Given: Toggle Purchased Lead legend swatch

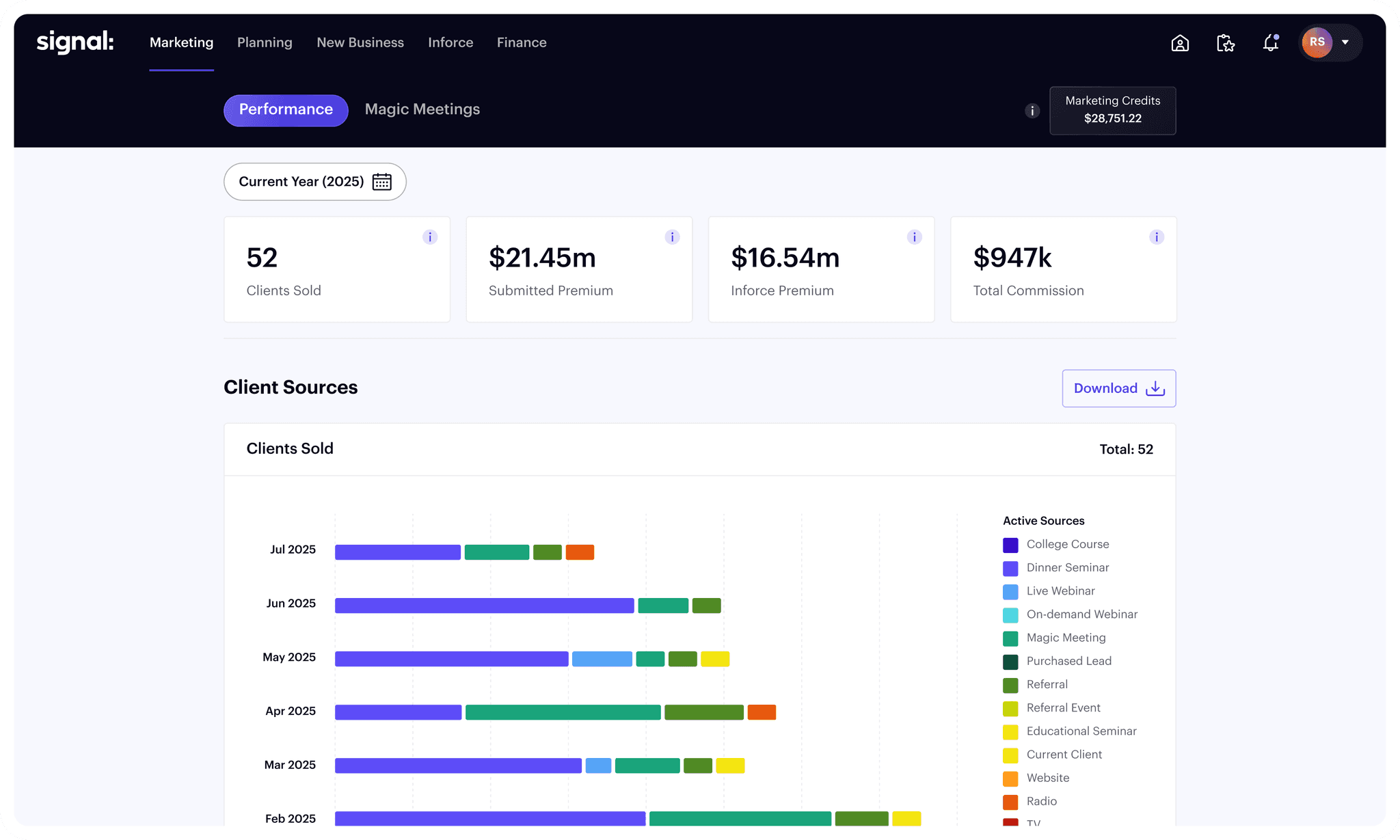Looking at the screenshot, I should coord(1010,662).
